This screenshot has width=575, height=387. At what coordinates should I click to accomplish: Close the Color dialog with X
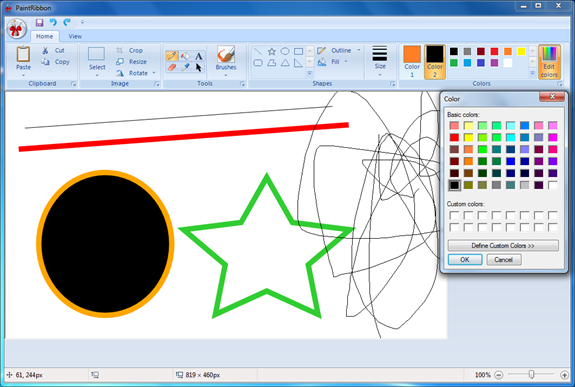[552, 96]
